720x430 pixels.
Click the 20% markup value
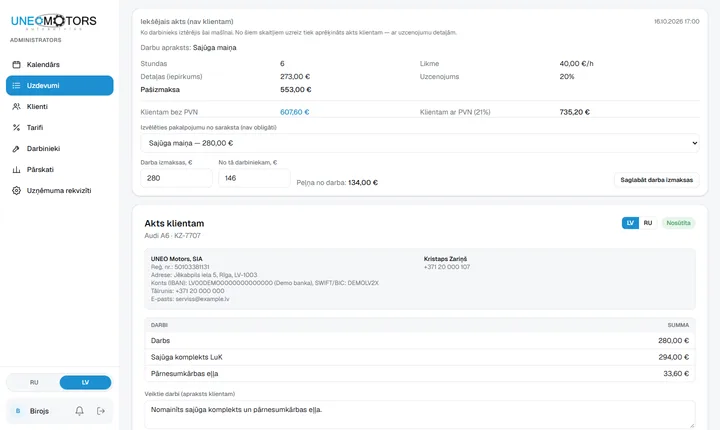567,77
